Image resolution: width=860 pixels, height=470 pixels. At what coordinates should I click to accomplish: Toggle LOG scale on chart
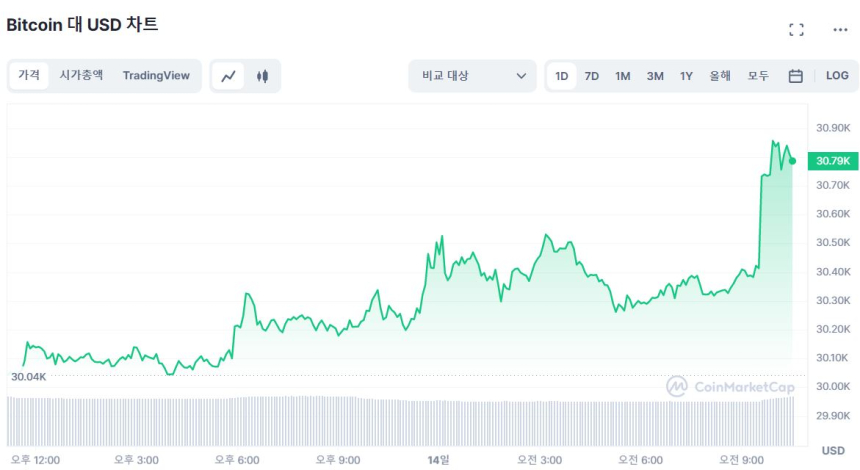tap(837, 76)
